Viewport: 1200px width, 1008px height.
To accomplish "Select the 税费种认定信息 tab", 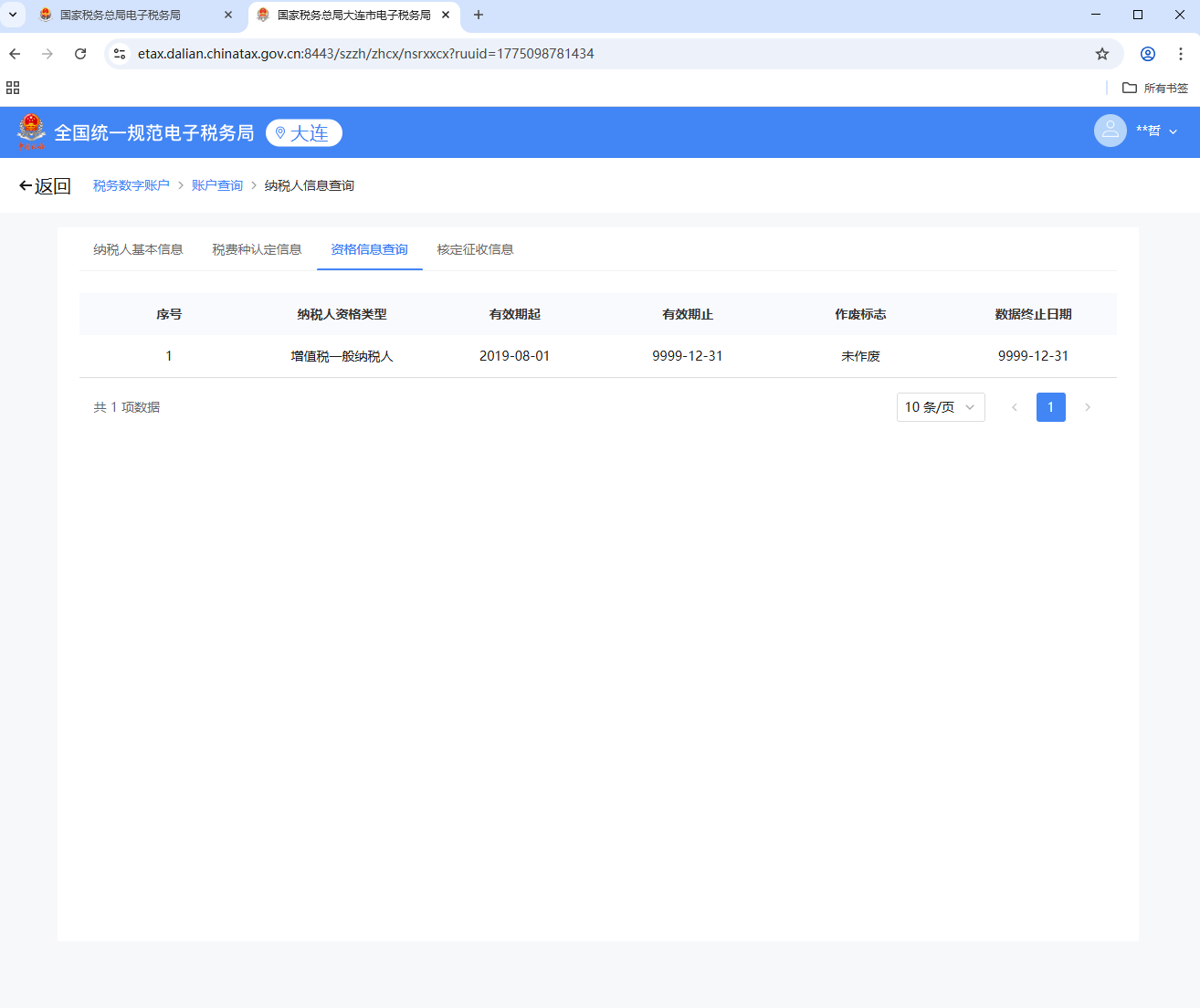I will point(257,249).
